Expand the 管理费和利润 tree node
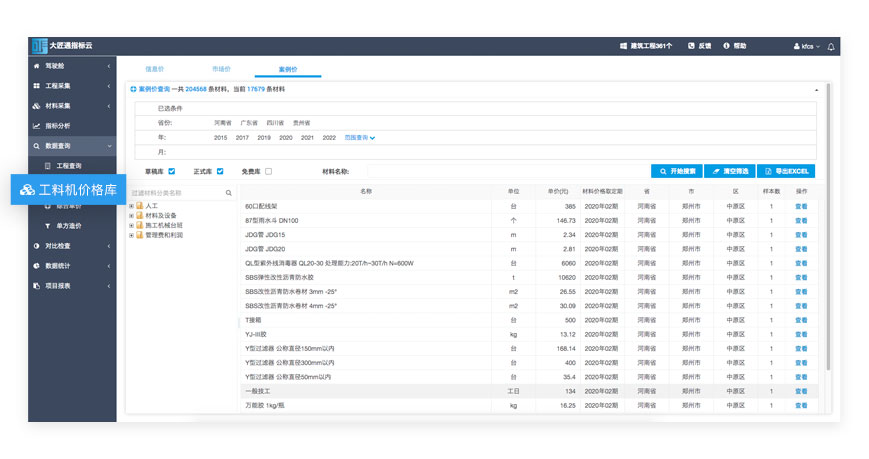 point(131,236)
